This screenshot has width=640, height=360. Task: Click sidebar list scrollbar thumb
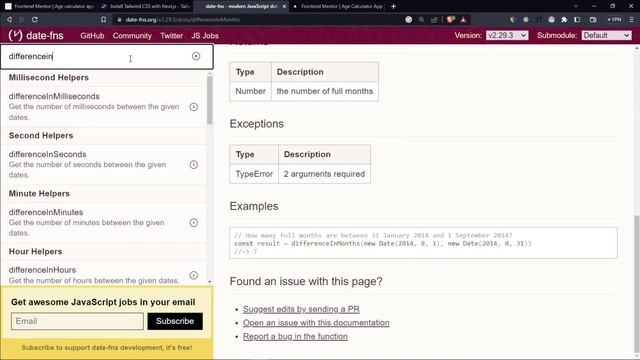point(210,100)
